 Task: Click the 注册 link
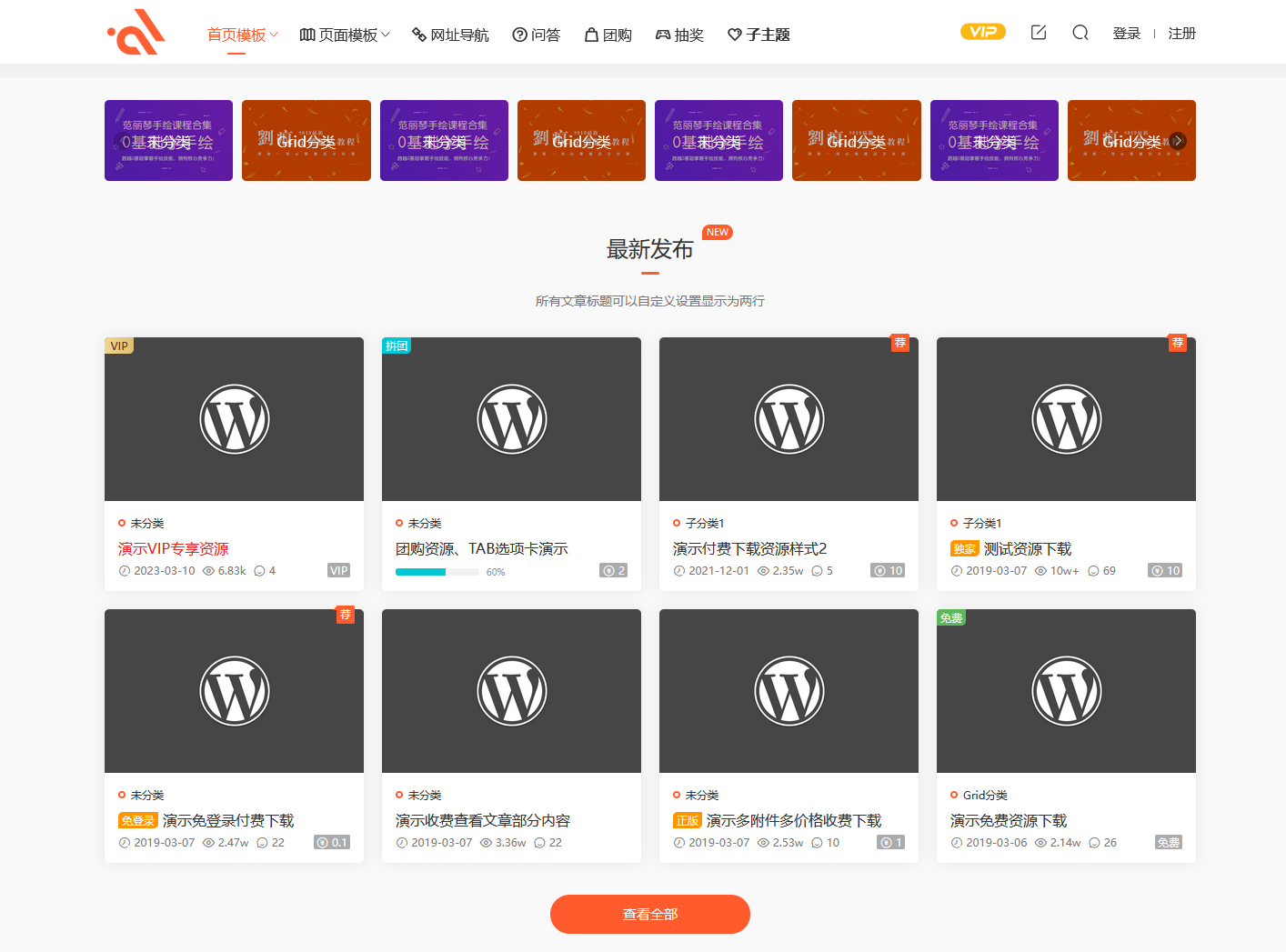[1181, 34]
